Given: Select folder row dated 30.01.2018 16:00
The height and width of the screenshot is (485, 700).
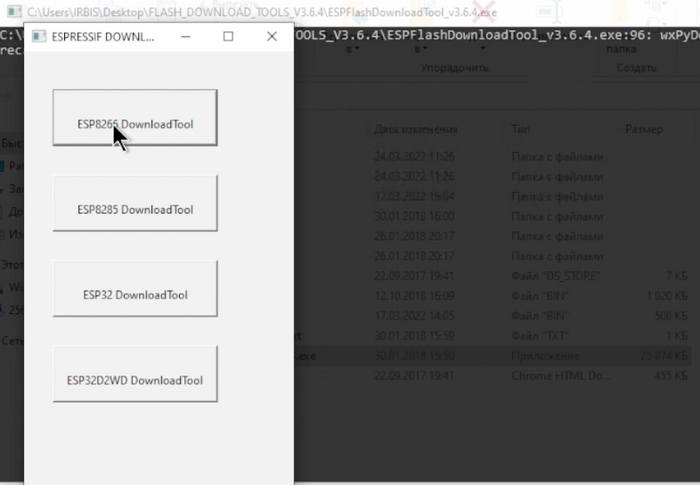Looking at the screenshot, I should point(493,216).
